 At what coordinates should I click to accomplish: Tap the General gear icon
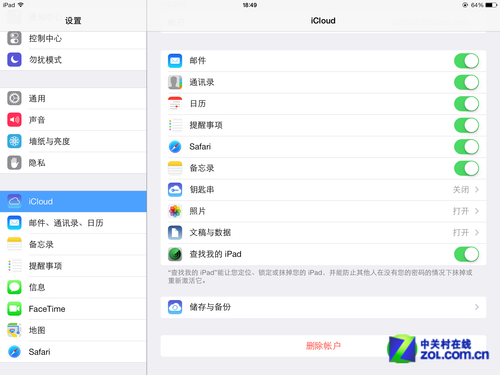point(14,98)
